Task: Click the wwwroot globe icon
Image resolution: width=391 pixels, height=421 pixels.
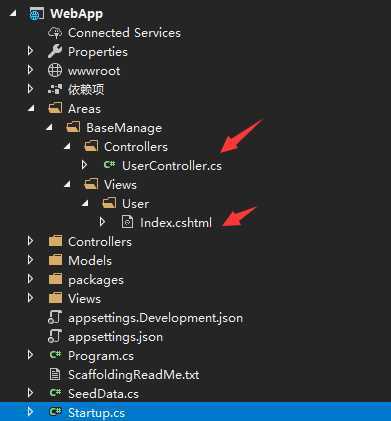Action: click(x=55, y=71)
